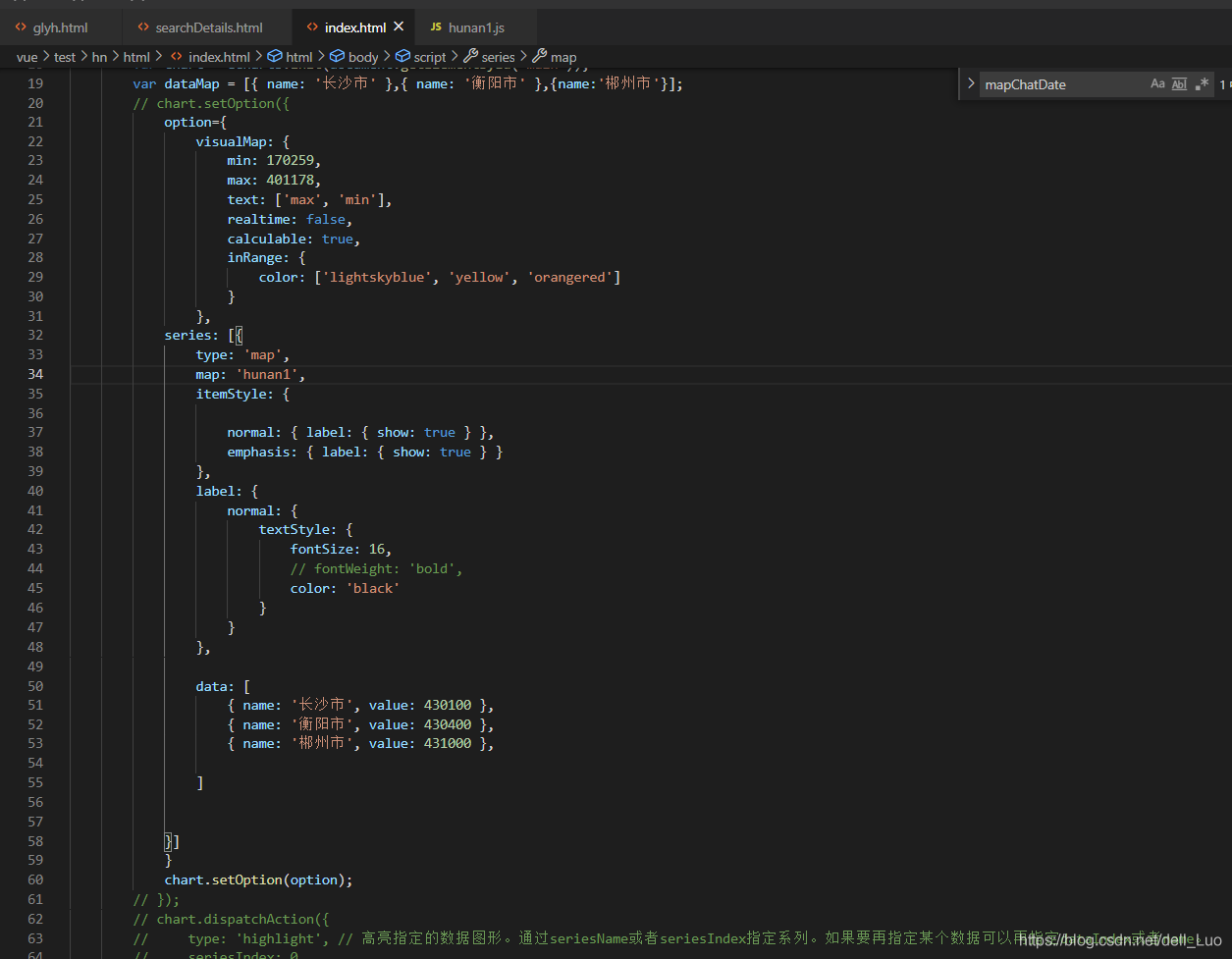Click 'realtime: false' value false
1232x959 pixels.
click(325, 219)
